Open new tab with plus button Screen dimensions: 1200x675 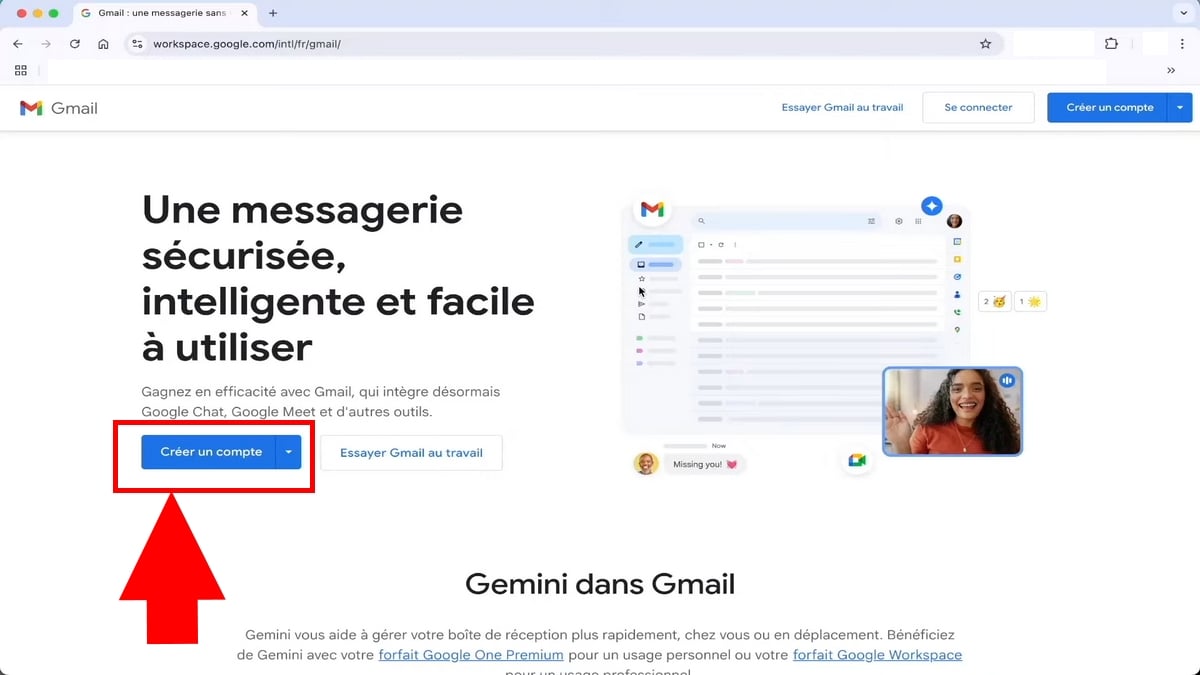(273, 14)
